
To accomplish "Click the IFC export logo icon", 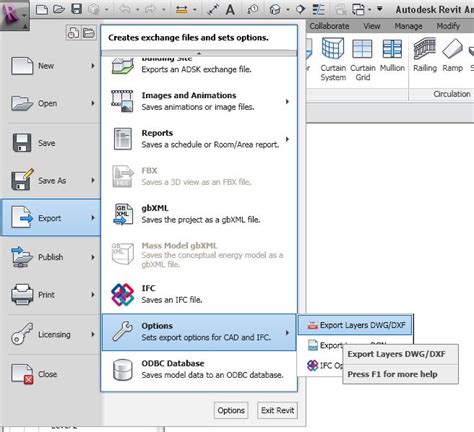I will click(x=123, y=294).
